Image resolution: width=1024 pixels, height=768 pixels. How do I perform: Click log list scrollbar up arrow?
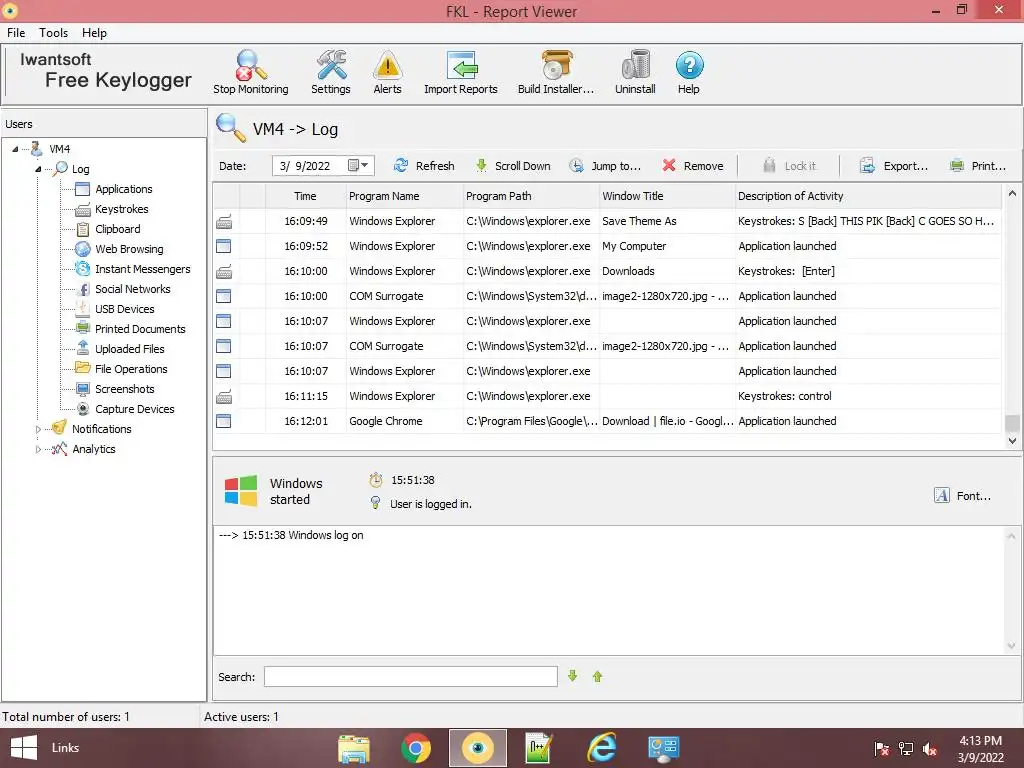point(1012,193)
